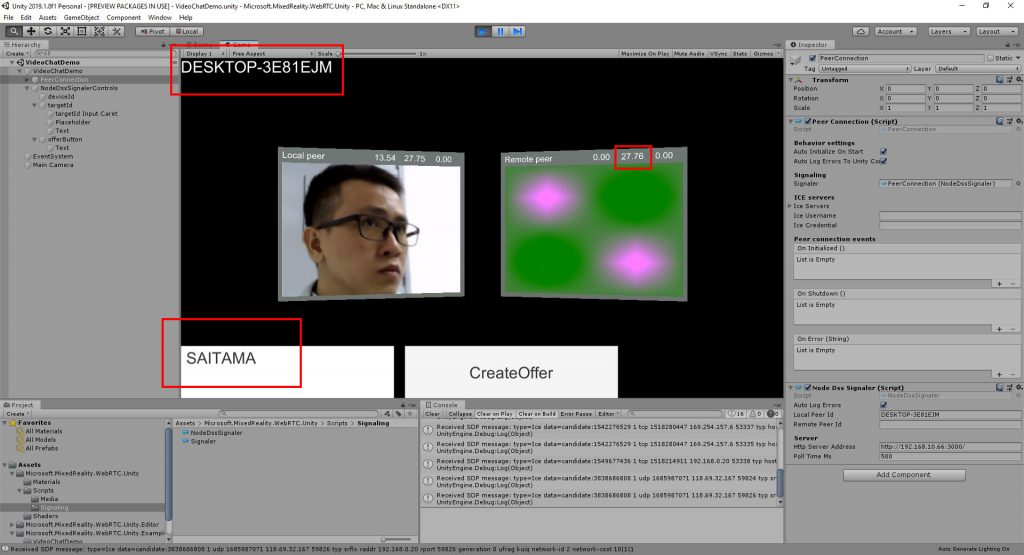Click the Pause button
Screen dimensions: 1024x555
[x=500, y=31]
